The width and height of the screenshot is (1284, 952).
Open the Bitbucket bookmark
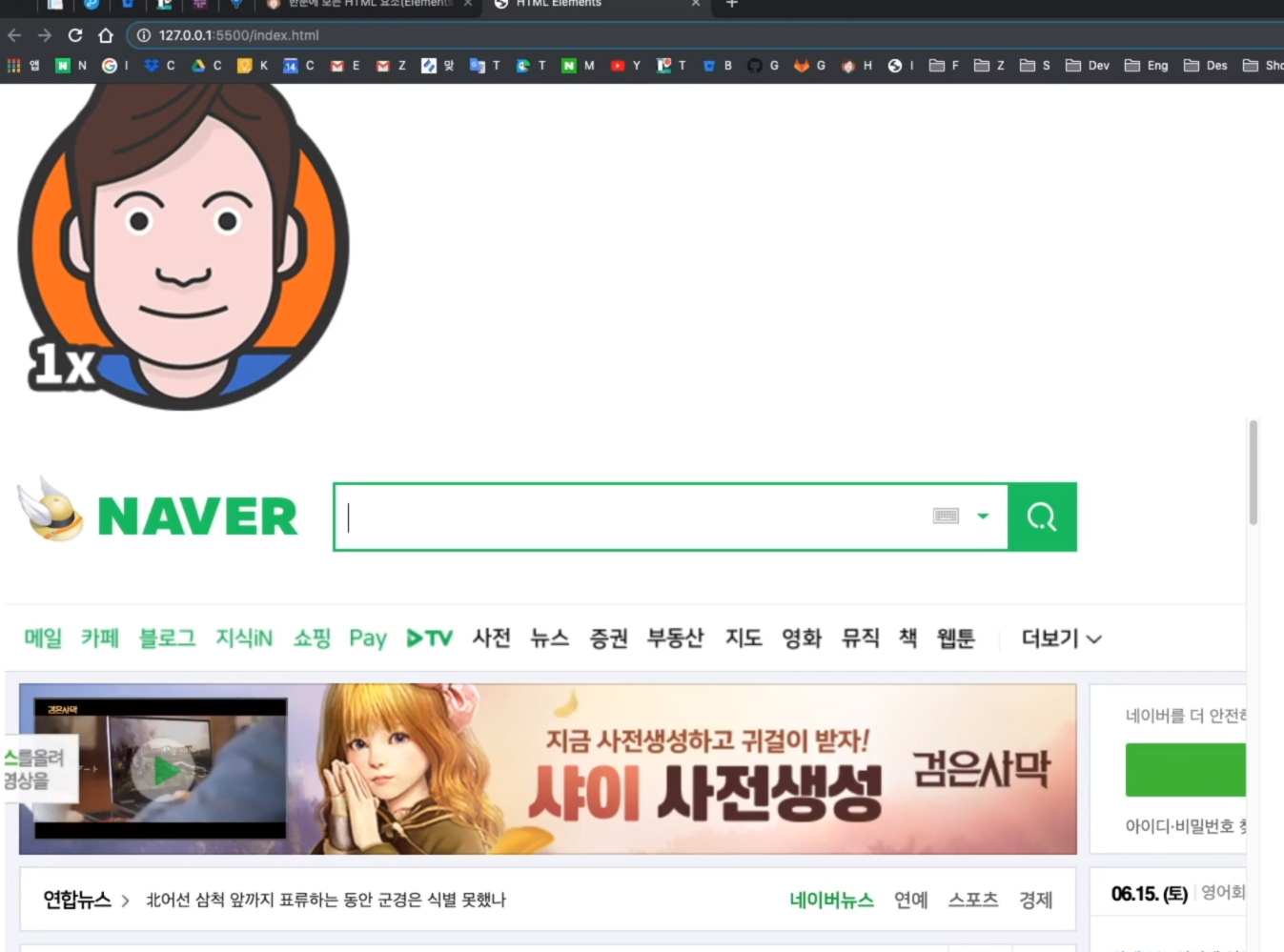717,66
